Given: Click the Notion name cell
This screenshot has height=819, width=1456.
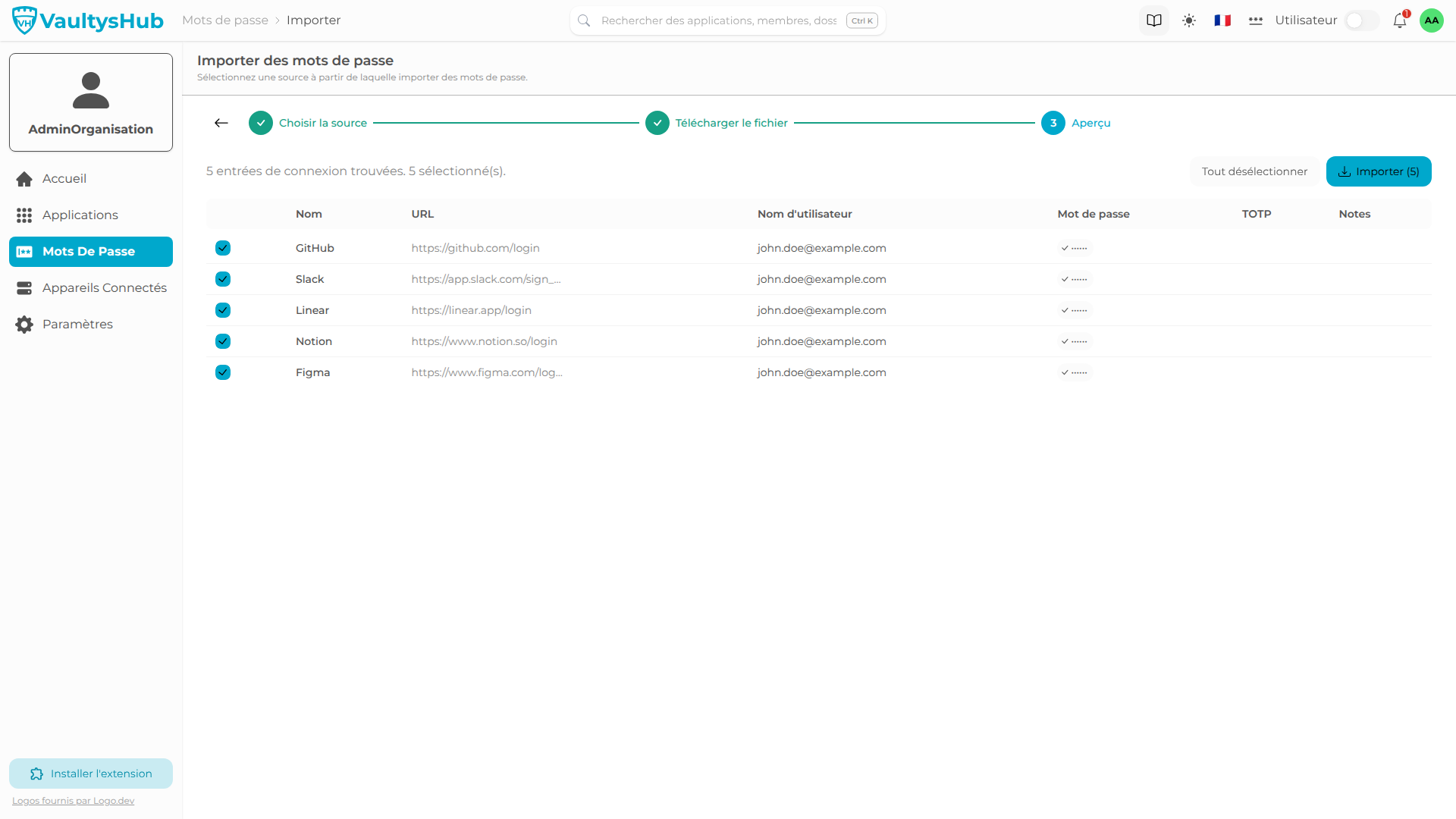Looking at the screenshot, I should 314,341.
